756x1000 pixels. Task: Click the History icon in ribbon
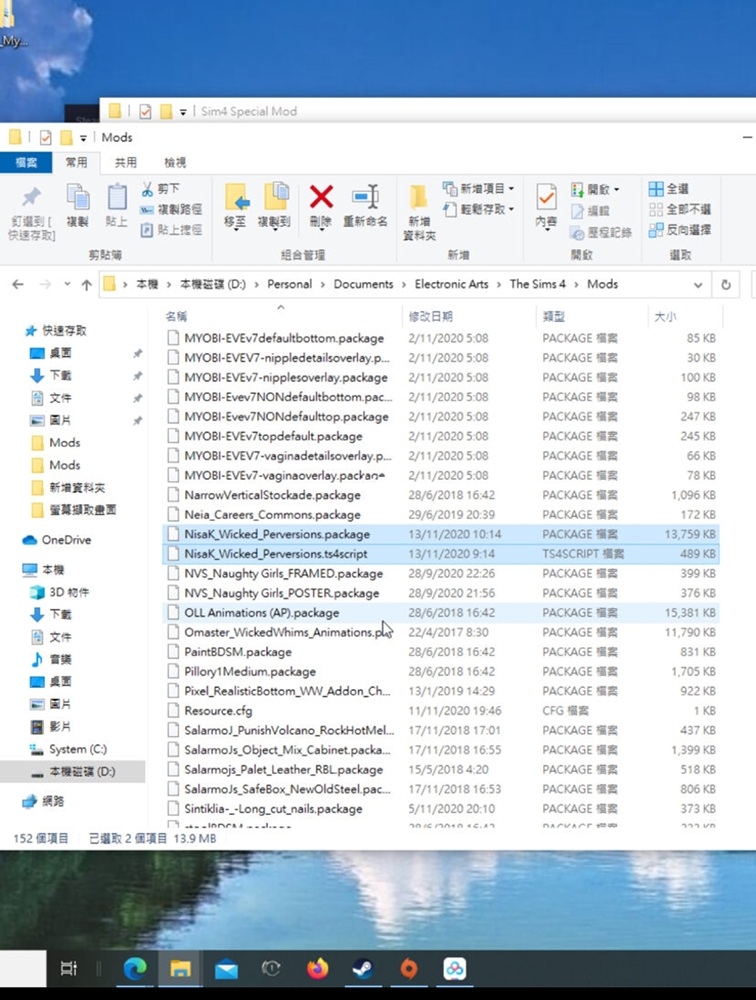(577, 232)
